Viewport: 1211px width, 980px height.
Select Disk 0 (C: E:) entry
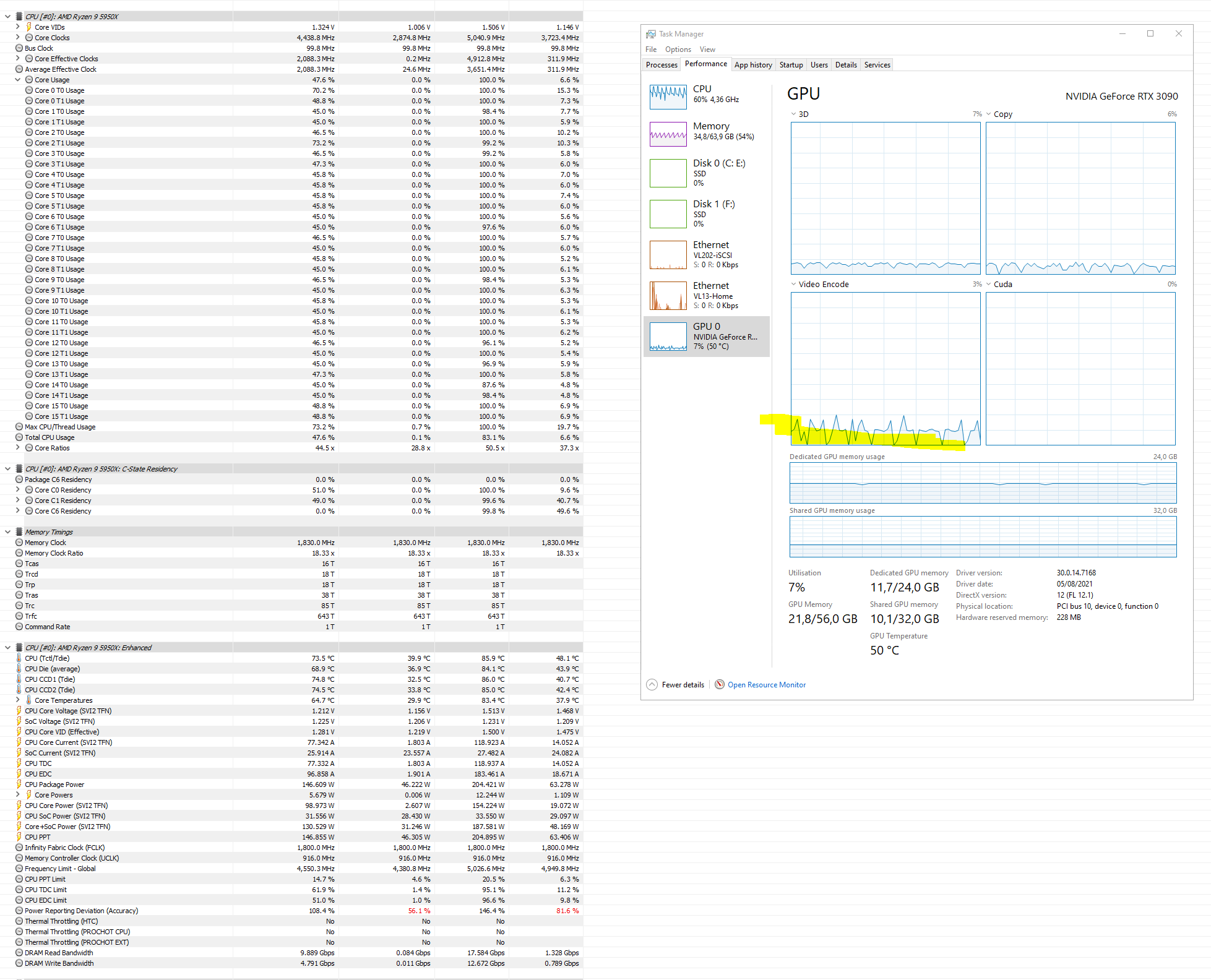[707, 173]
